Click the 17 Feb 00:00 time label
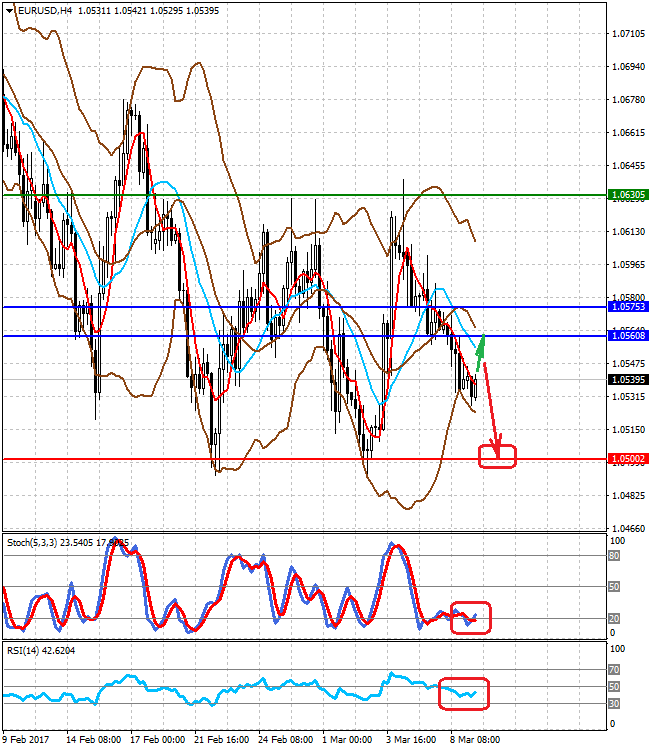The image size is (649, 751). [x=158, y=740]
